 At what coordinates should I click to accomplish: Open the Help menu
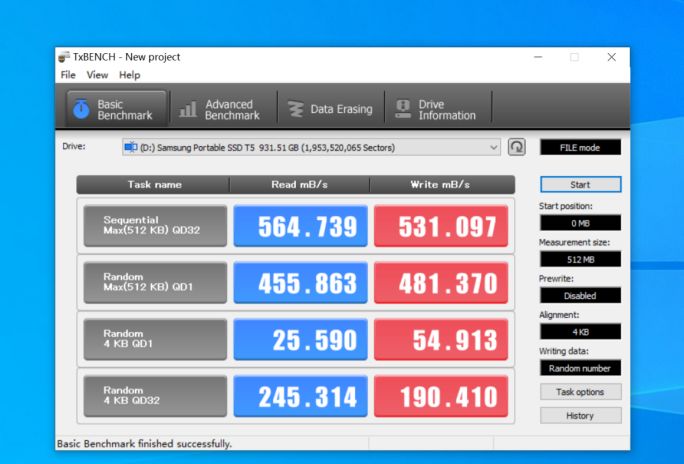(130, 75)
